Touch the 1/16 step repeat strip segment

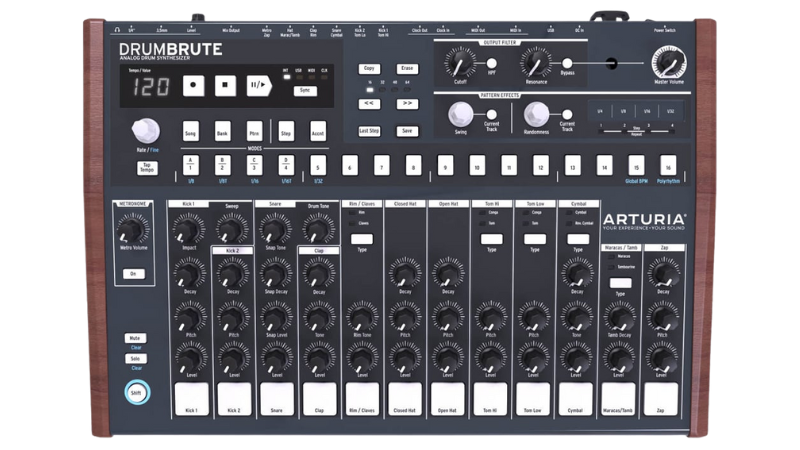pos(647,111)
